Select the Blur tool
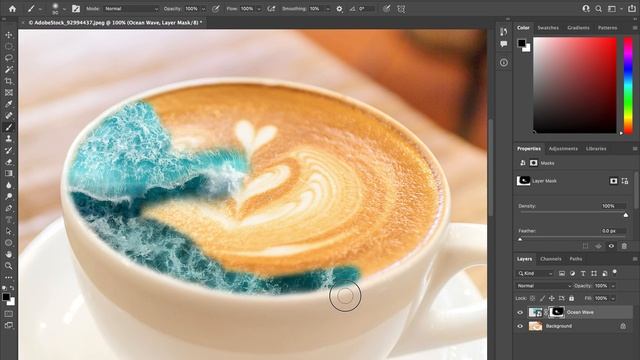 [9, 185]
